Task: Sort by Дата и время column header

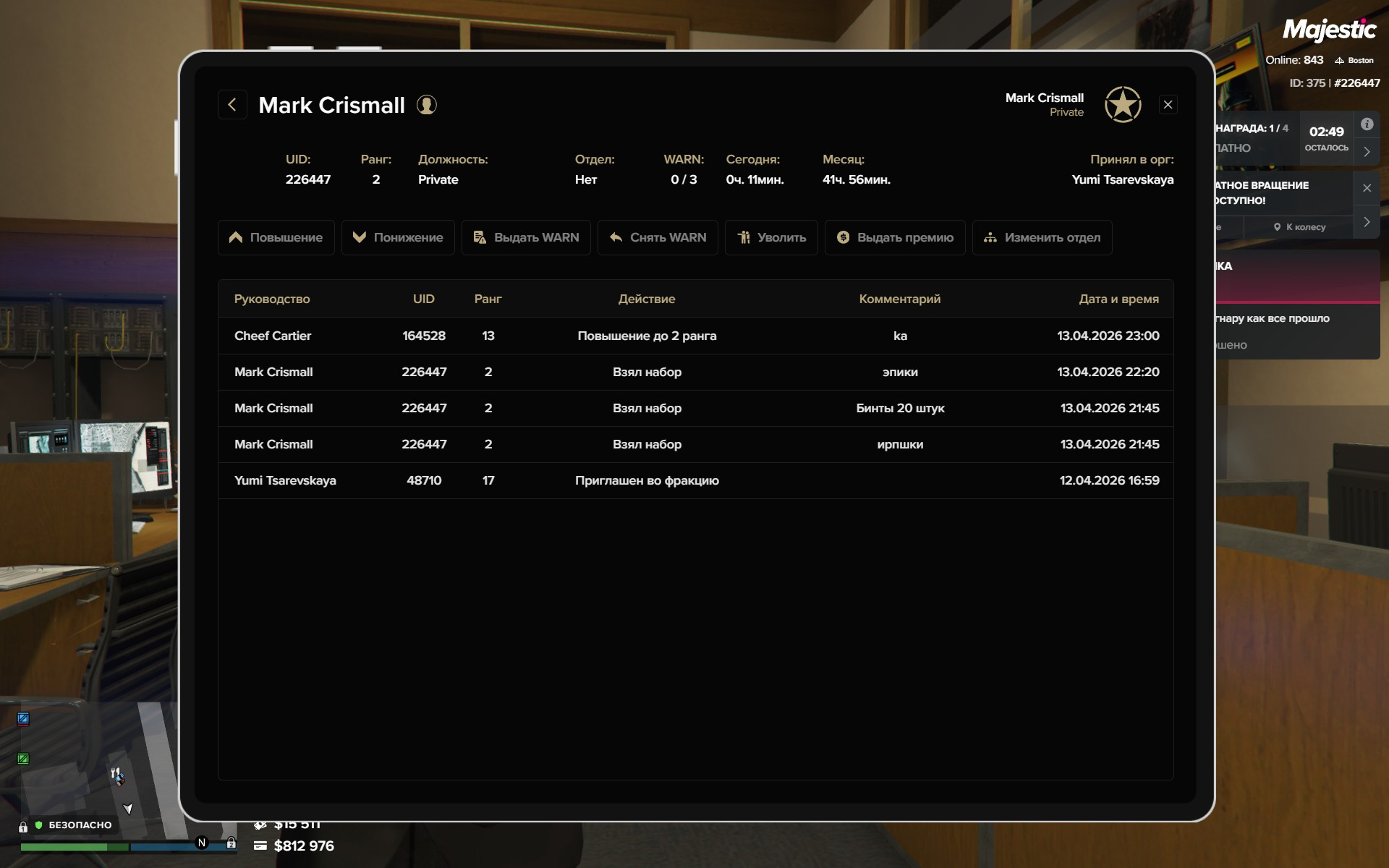Action: coord(1118,299)
